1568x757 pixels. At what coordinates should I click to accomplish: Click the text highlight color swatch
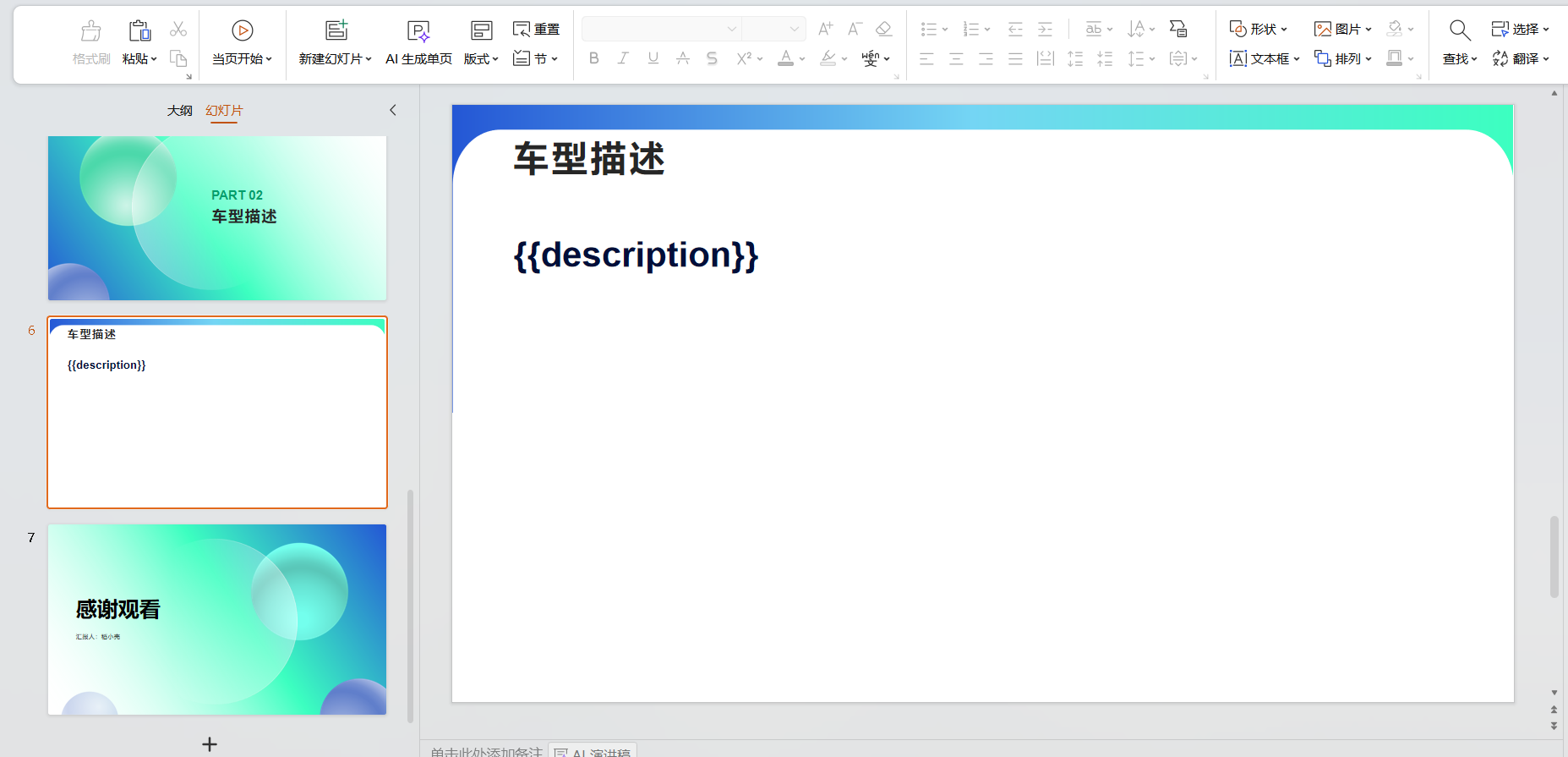click(x=828, y=58)
